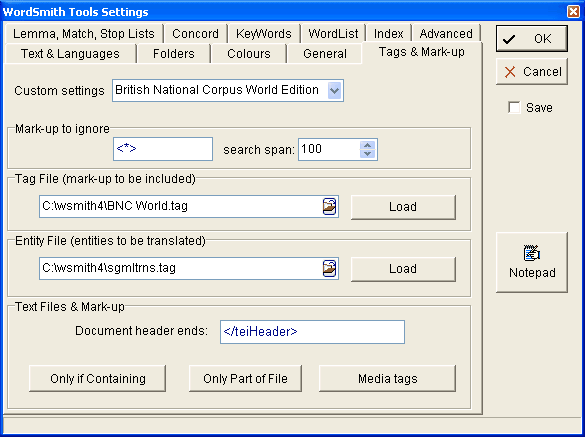
Task: Tick the Save checkbox
Action: click(514, 107)
